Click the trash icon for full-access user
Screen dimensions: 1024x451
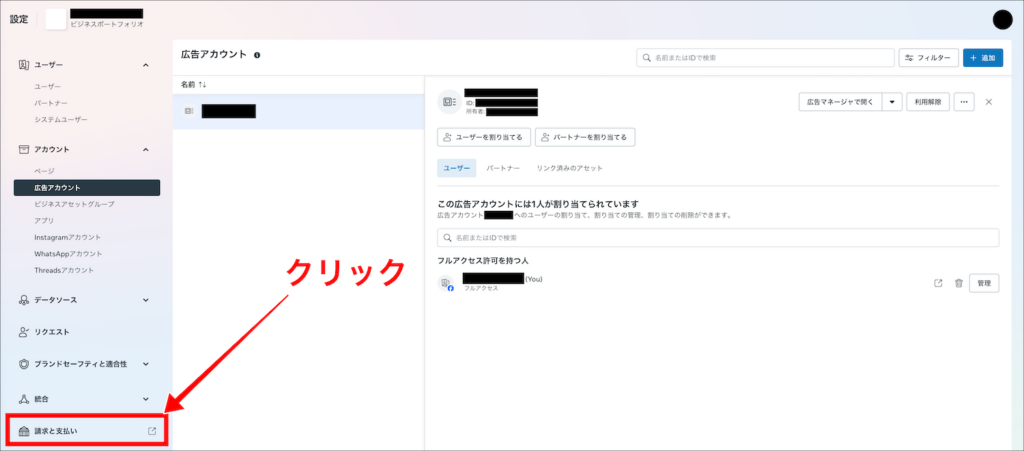click(x=959, y=283)
